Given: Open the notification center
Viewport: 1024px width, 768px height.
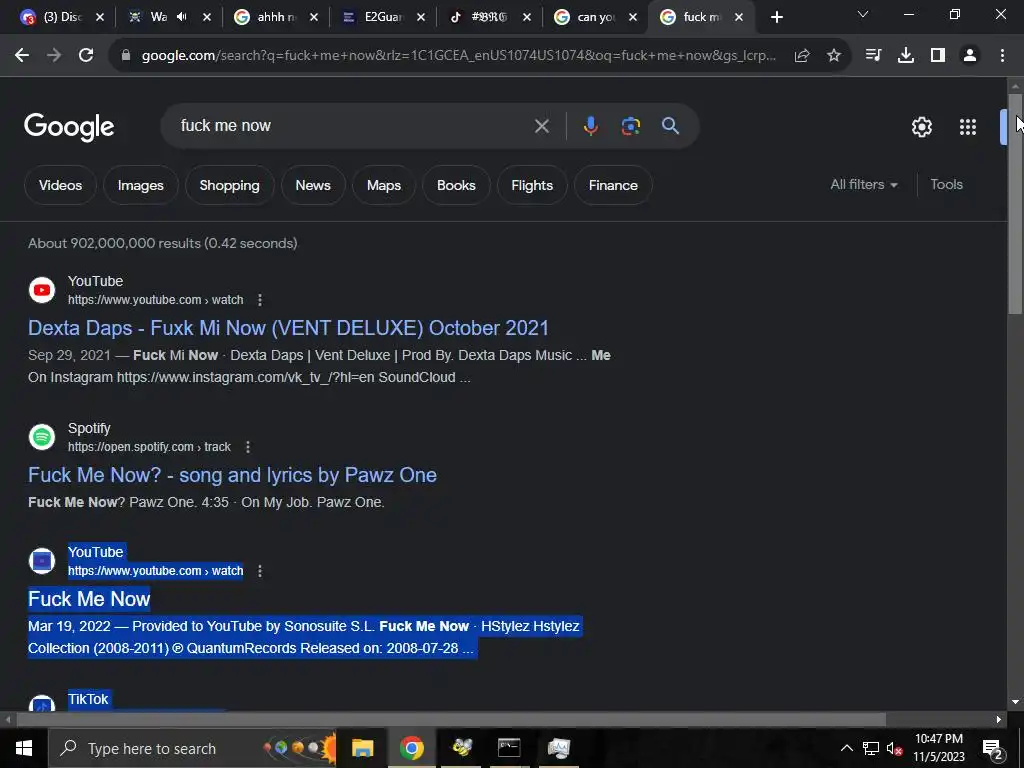Looking at the screenshot, I should tap(993, 749).
